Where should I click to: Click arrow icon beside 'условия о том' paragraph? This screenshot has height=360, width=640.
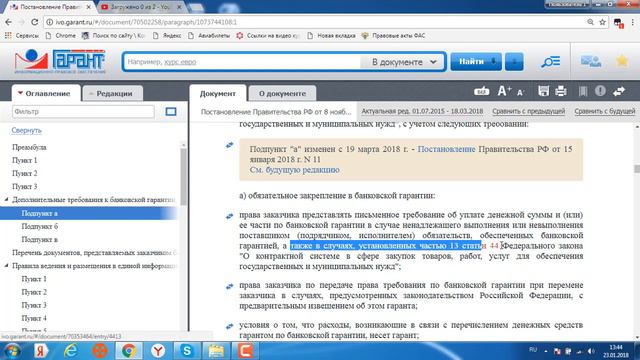[x=229, y=326]
